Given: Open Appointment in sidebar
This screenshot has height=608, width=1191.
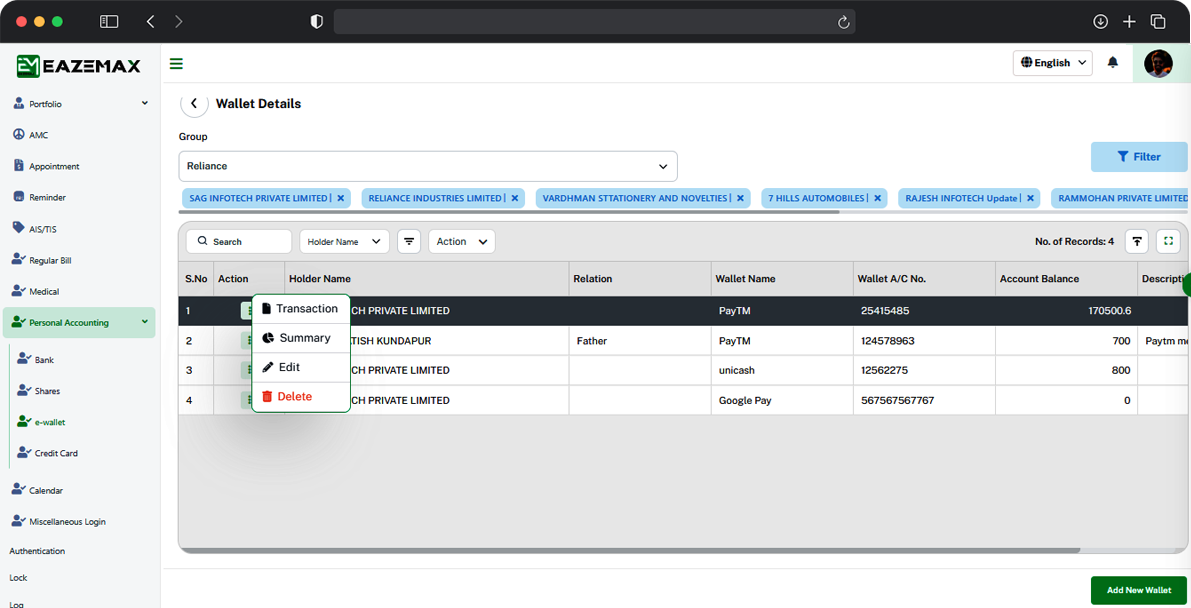Looking at the screenshot, I should click(x=46, y=166).
